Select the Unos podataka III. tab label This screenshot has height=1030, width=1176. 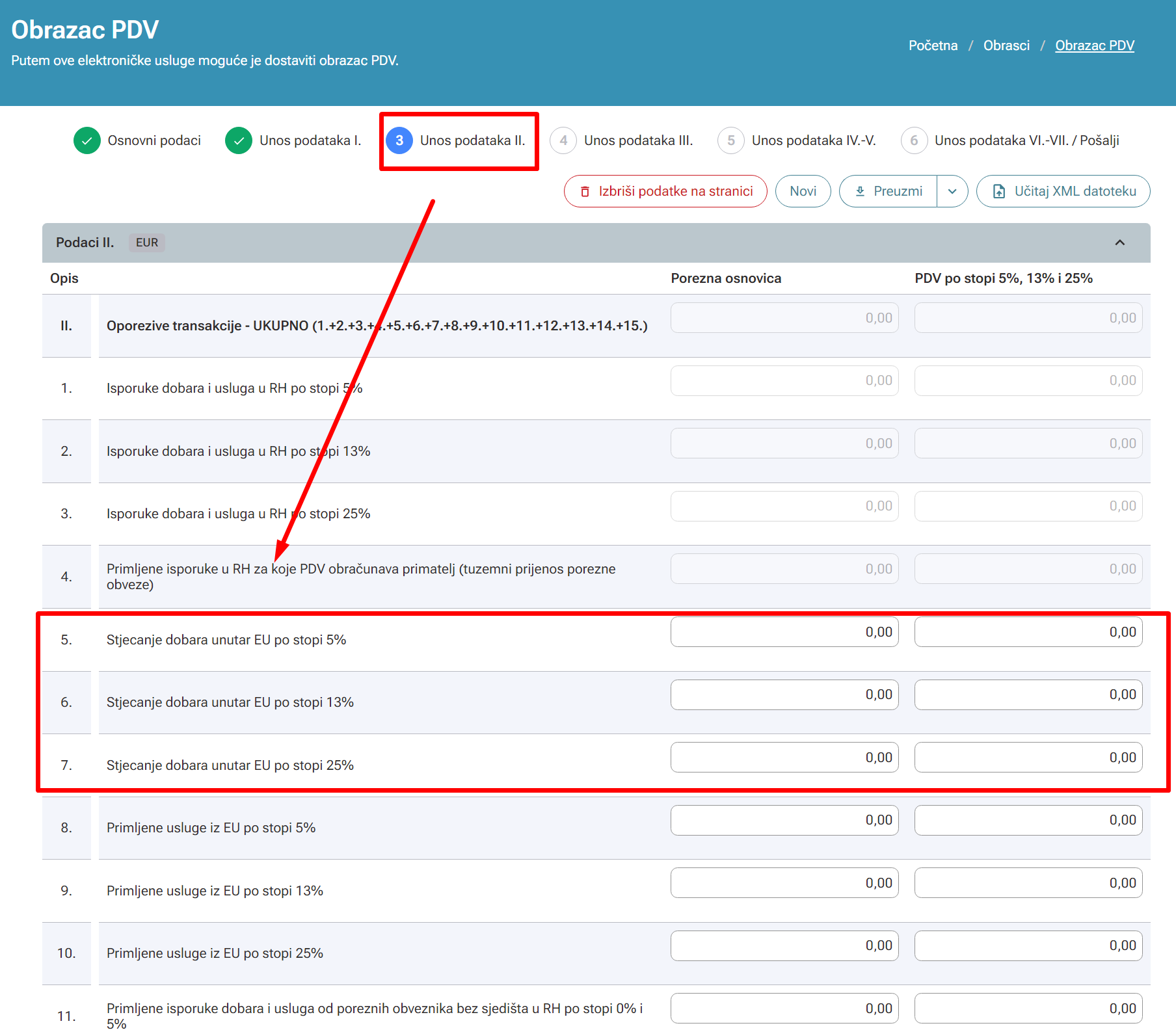[638, 140]
